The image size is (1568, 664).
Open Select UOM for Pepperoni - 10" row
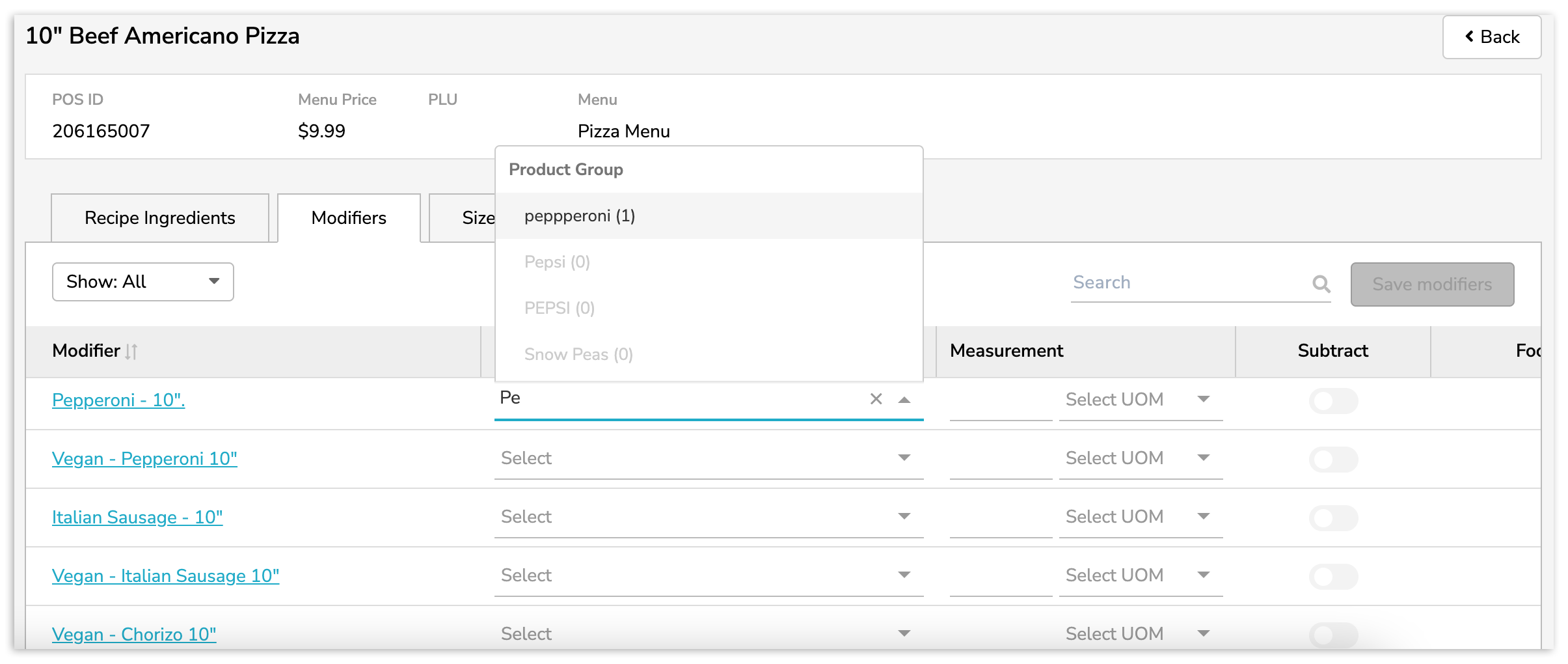coord(1140,400)
